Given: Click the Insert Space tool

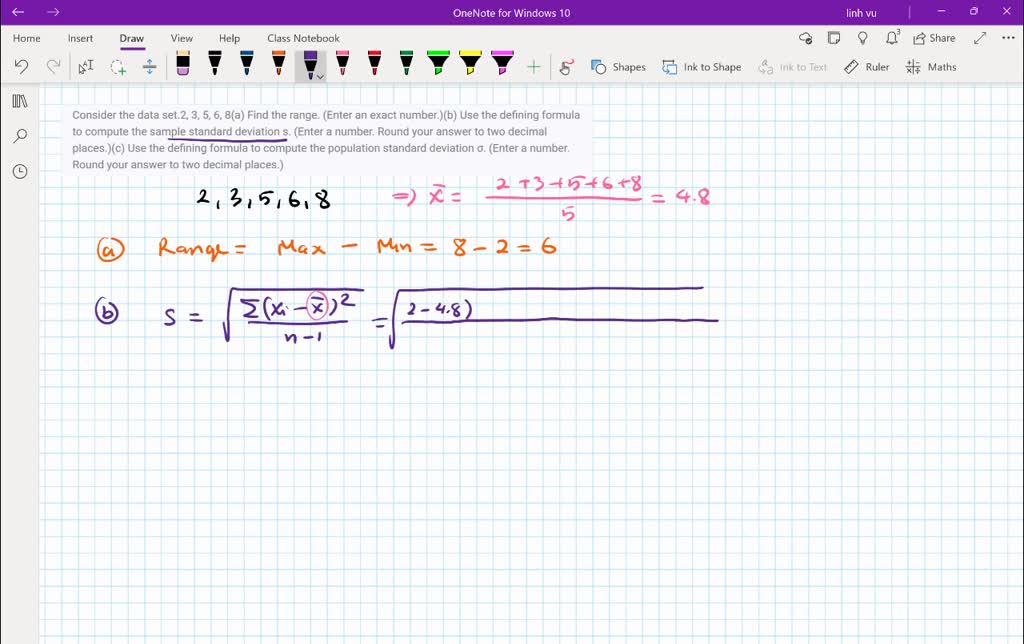Looking at the screenshot, I should tap(149, 66).
